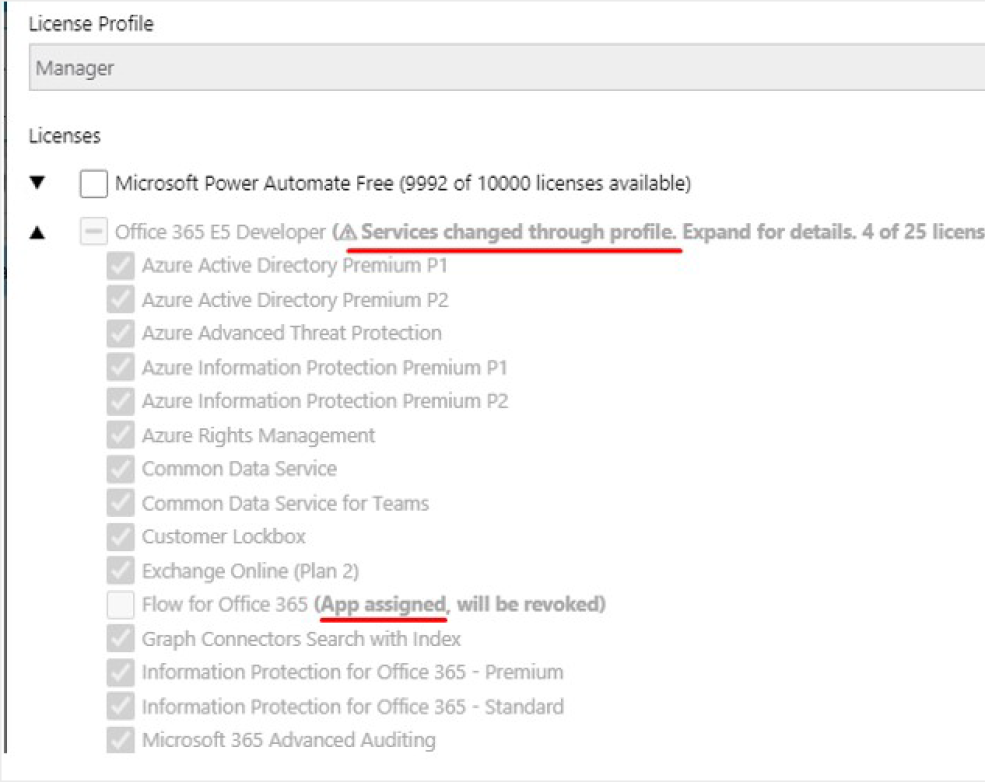Check the Microsoft Power Automate Free checkbox
Image resolution: width=985 pixels, height=782 pixels.
[x=94, y=183]
